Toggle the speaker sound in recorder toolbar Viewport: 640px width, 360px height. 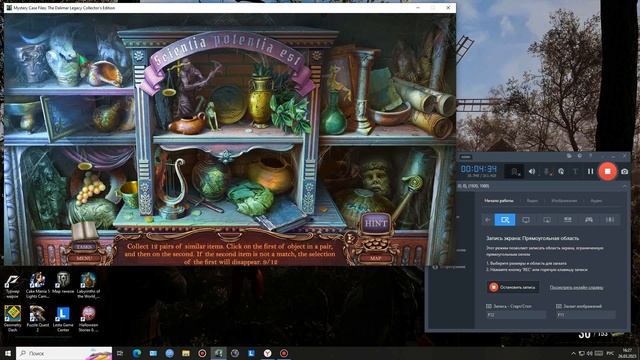[x=532, y=172]
